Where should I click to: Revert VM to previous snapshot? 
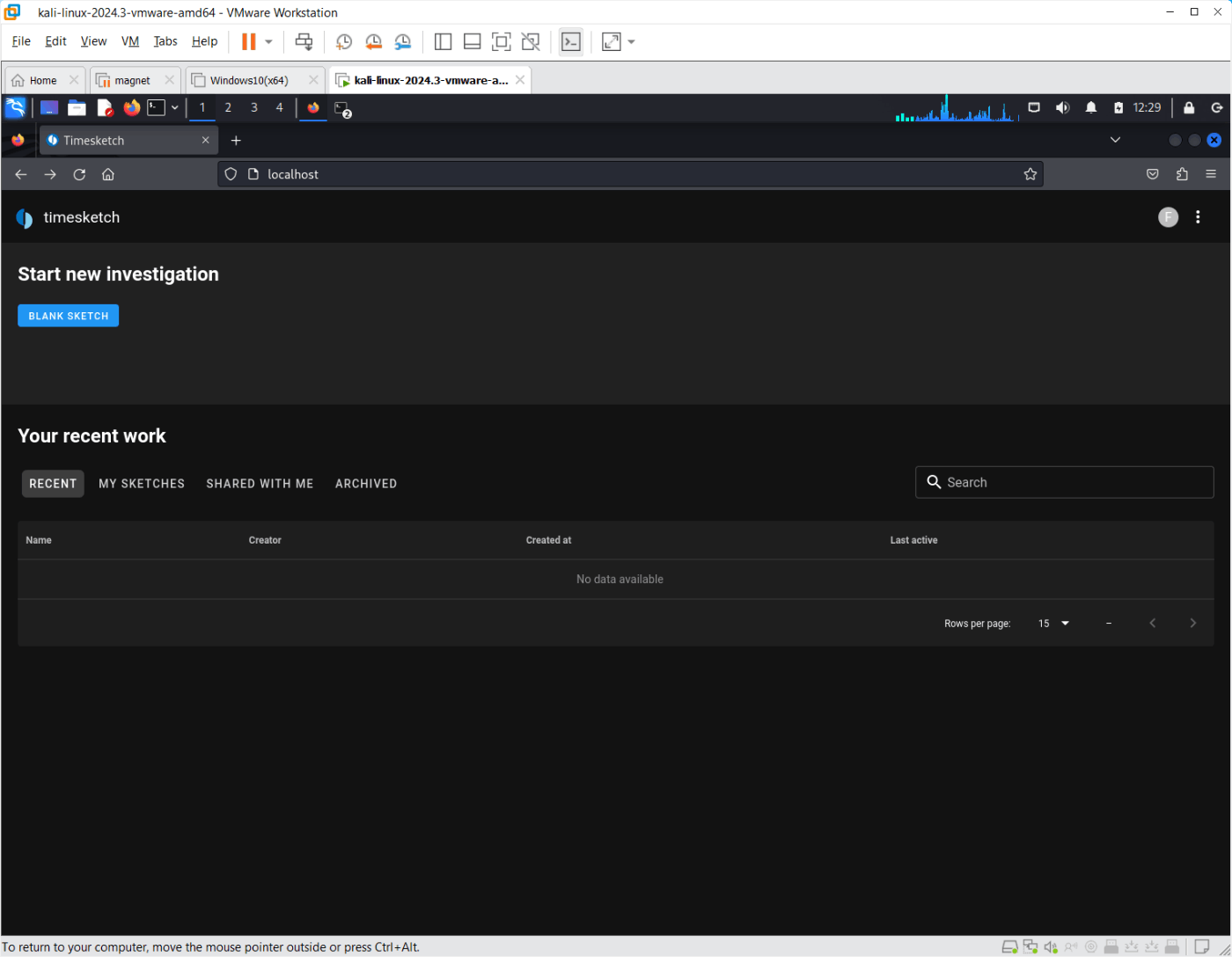coord(373,41)
